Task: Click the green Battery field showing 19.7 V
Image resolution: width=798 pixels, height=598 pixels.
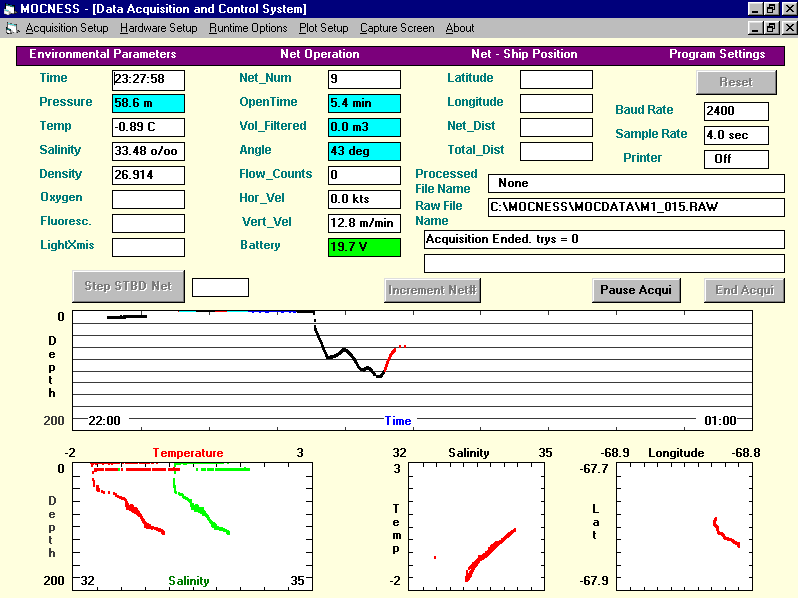Action: point(364,247)
